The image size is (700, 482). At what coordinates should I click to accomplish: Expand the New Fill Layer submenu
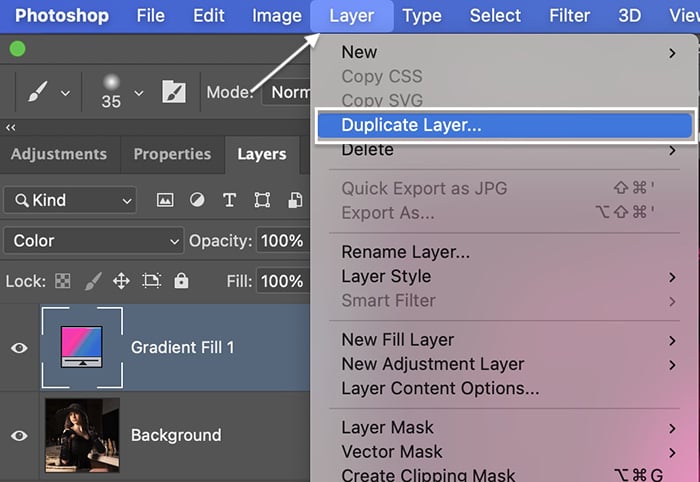click(672, 341)
